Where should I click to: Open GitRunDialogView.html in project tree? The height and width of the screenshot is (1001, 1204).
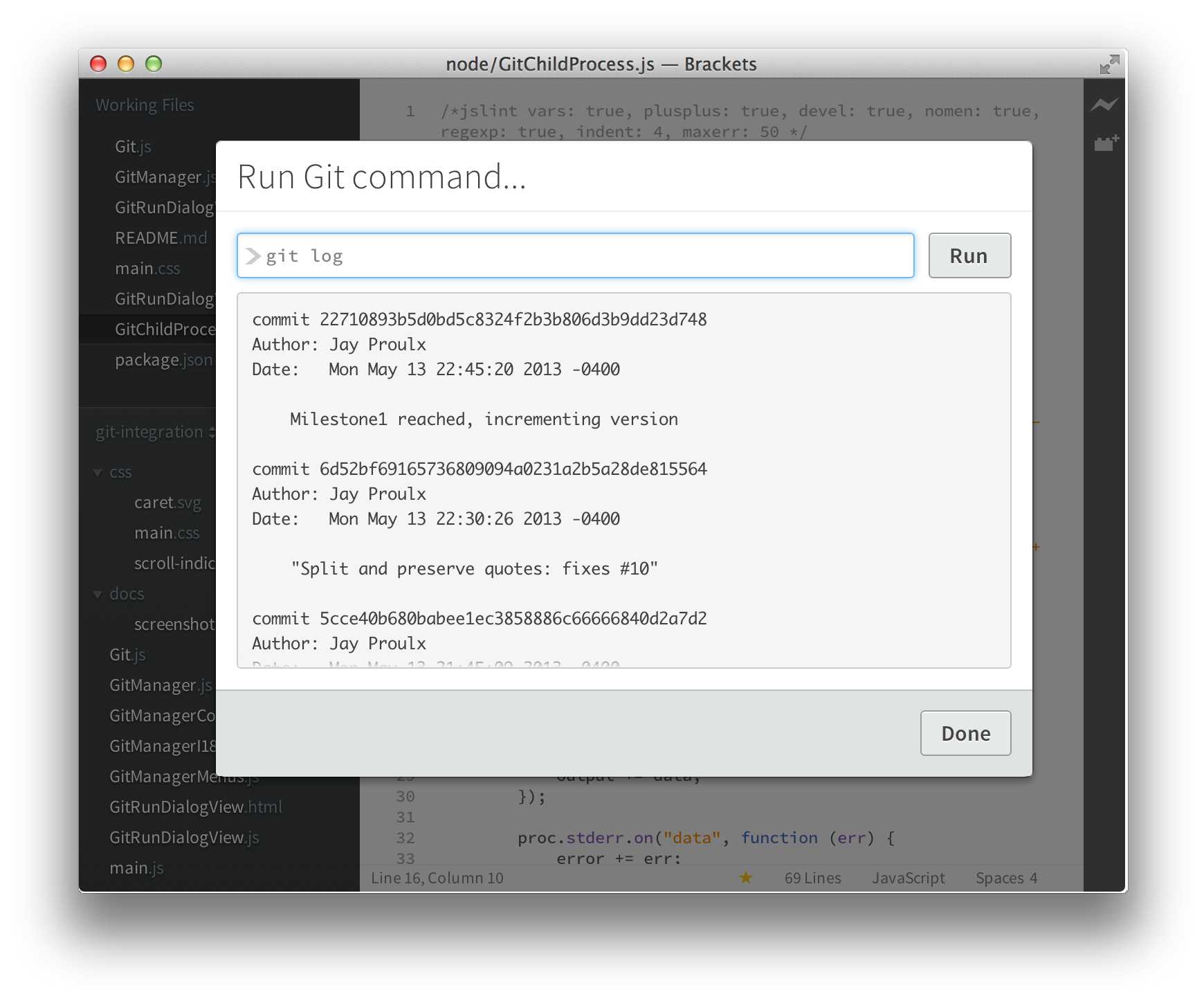[196, 807]
